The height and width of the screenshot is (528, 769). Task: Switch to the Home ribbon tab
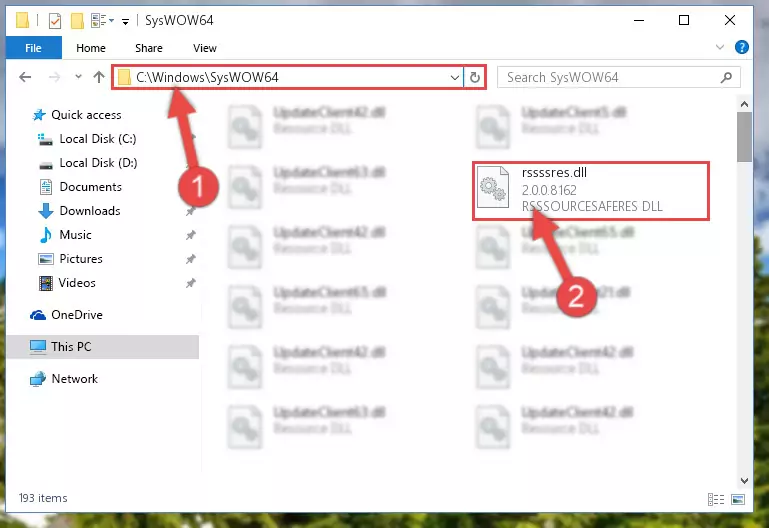point(91,48)
